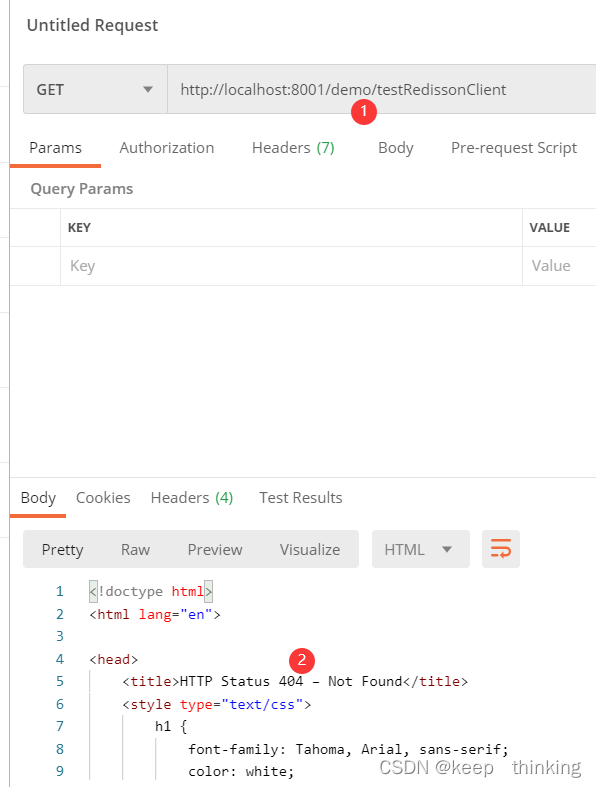Open the request Headers (7) tab
Screen dimensions: 596x787
[293, 148]
